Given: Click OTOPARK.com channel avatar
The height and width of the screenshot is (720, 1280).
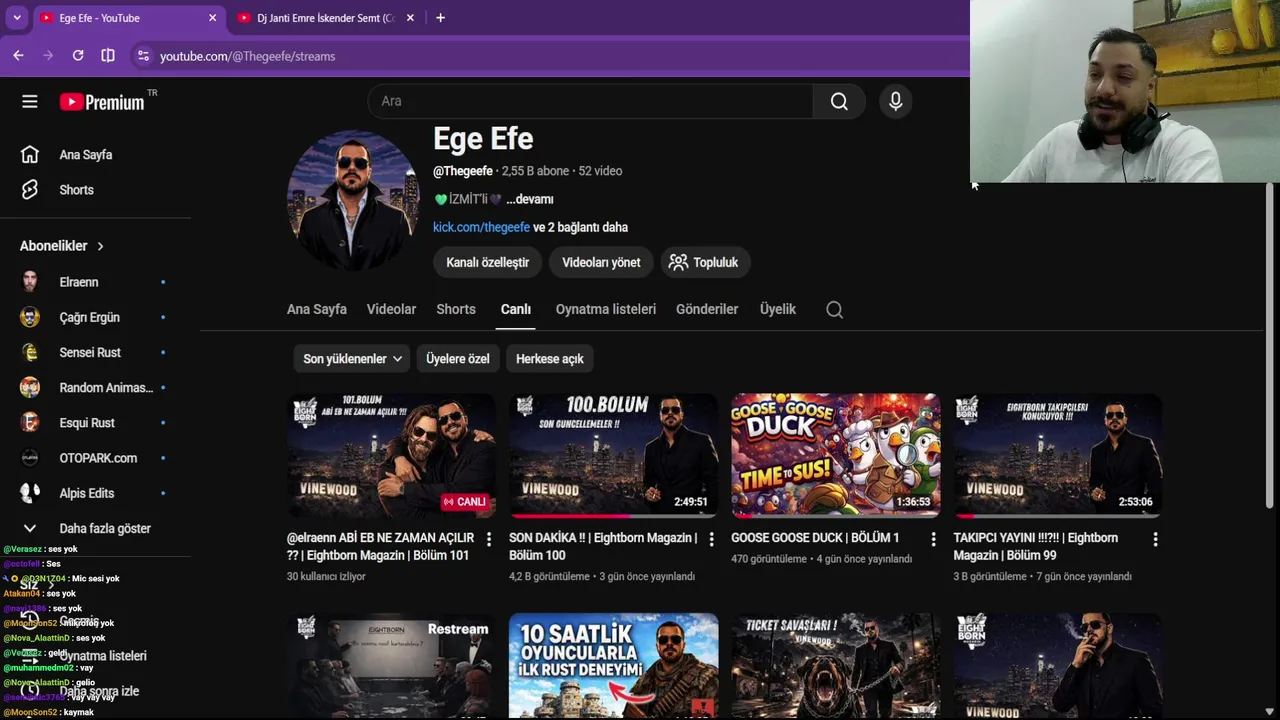Looking at the screenshot, I should click(30, 458).
